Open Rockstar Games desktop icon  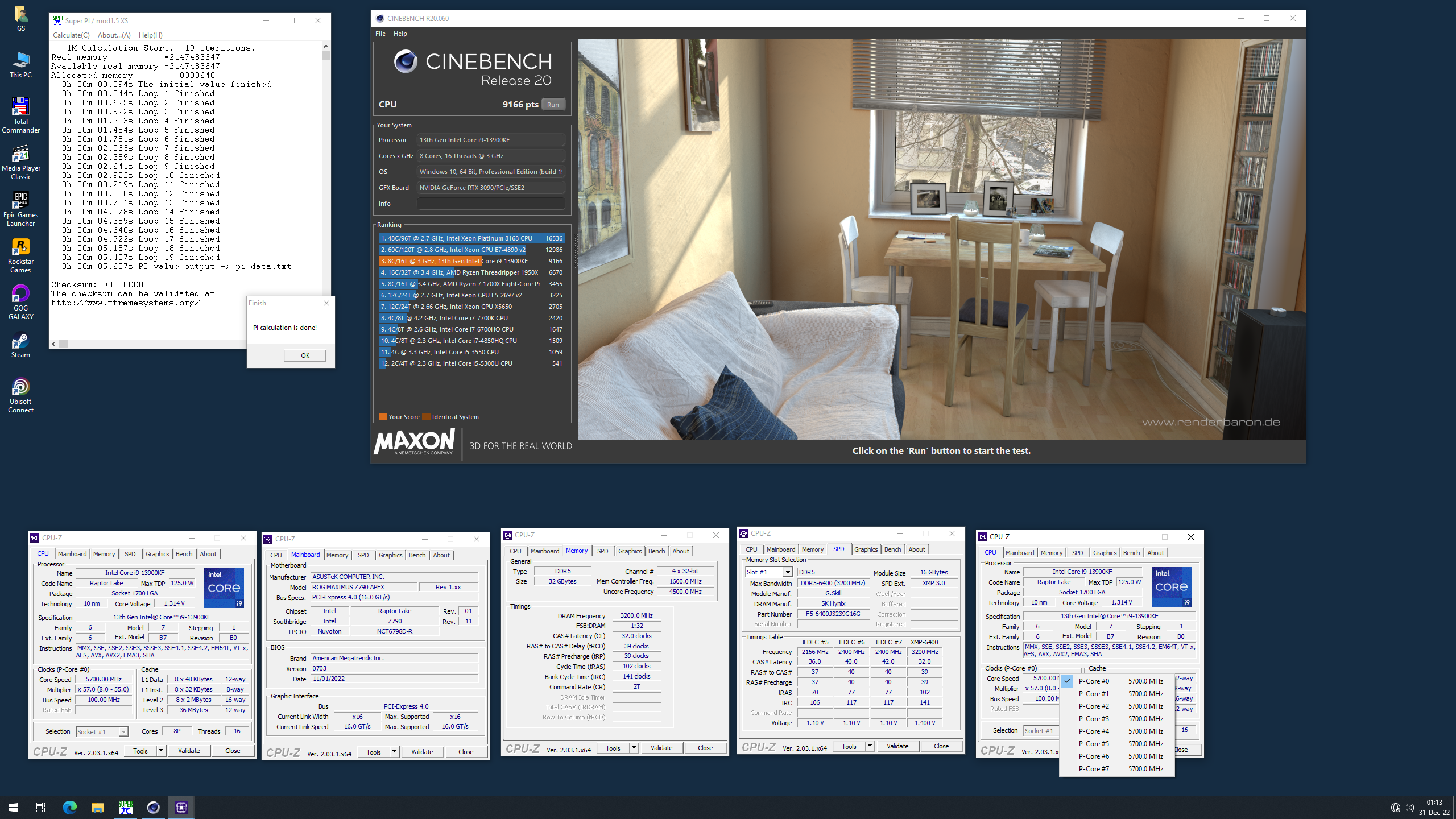coord(20,255)
